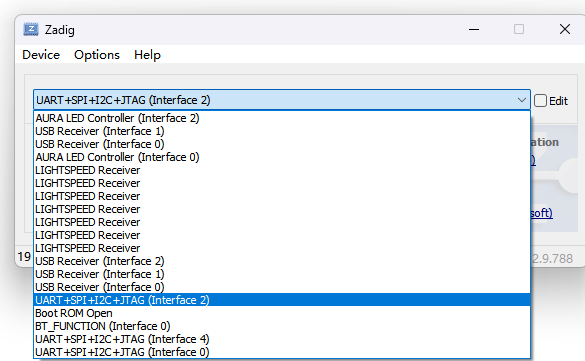Collapse the device dropdown arrow
The image size is (585, 361).
coord(522,100)
